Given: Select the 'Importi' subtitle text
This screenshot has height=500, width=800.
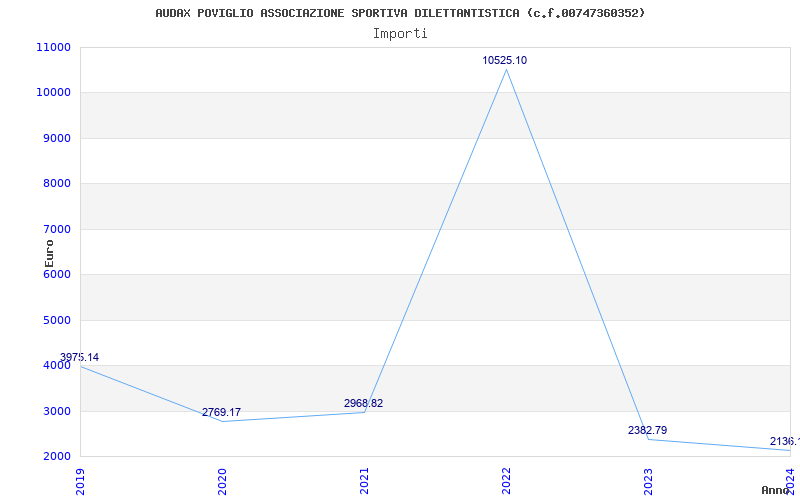Looking at the screenshot, I should point(400,34).
